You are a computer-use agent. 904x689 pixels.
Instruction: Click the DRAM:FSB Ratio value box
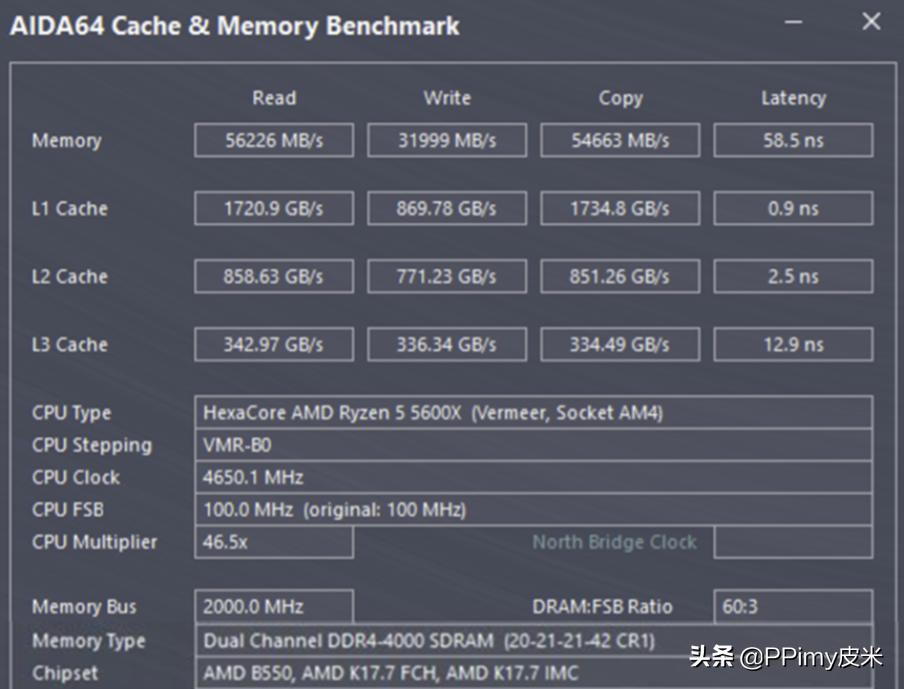793,607
